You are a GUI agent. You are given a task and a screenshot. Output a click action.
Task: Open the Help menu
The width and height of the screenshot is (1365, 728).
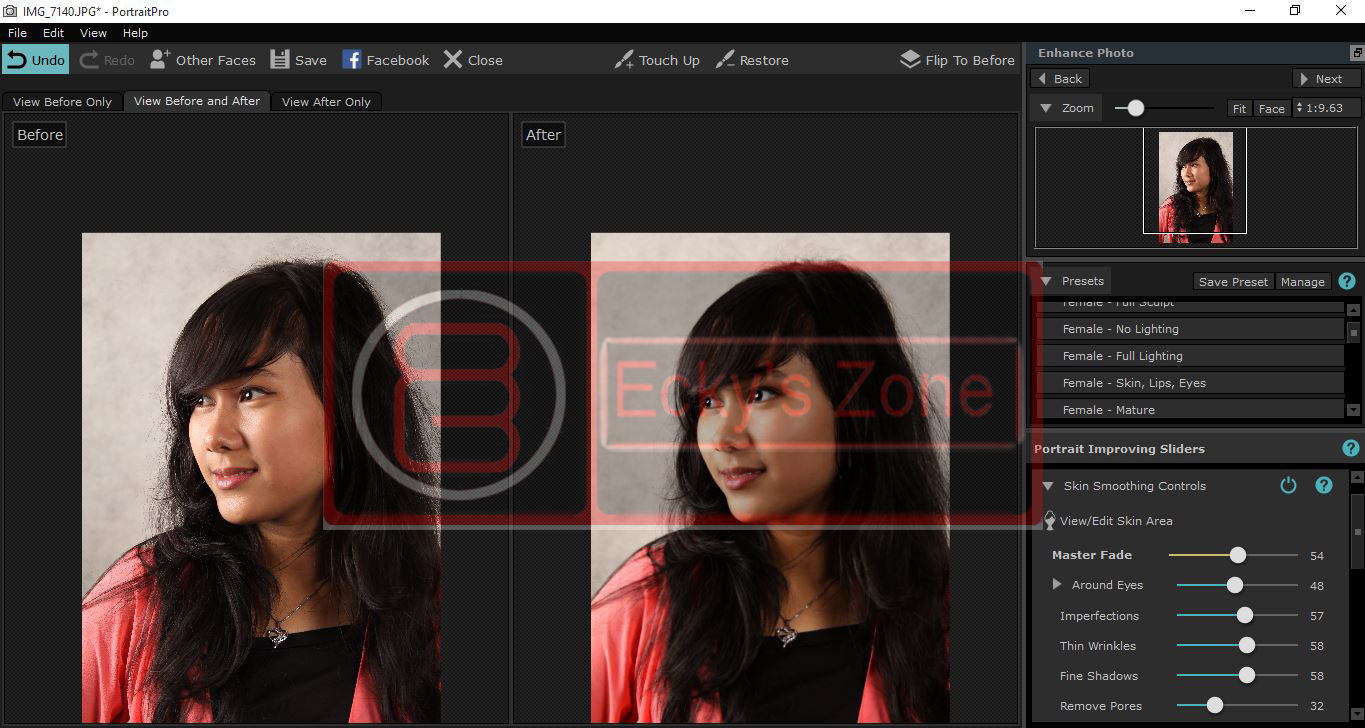[135, 33]
